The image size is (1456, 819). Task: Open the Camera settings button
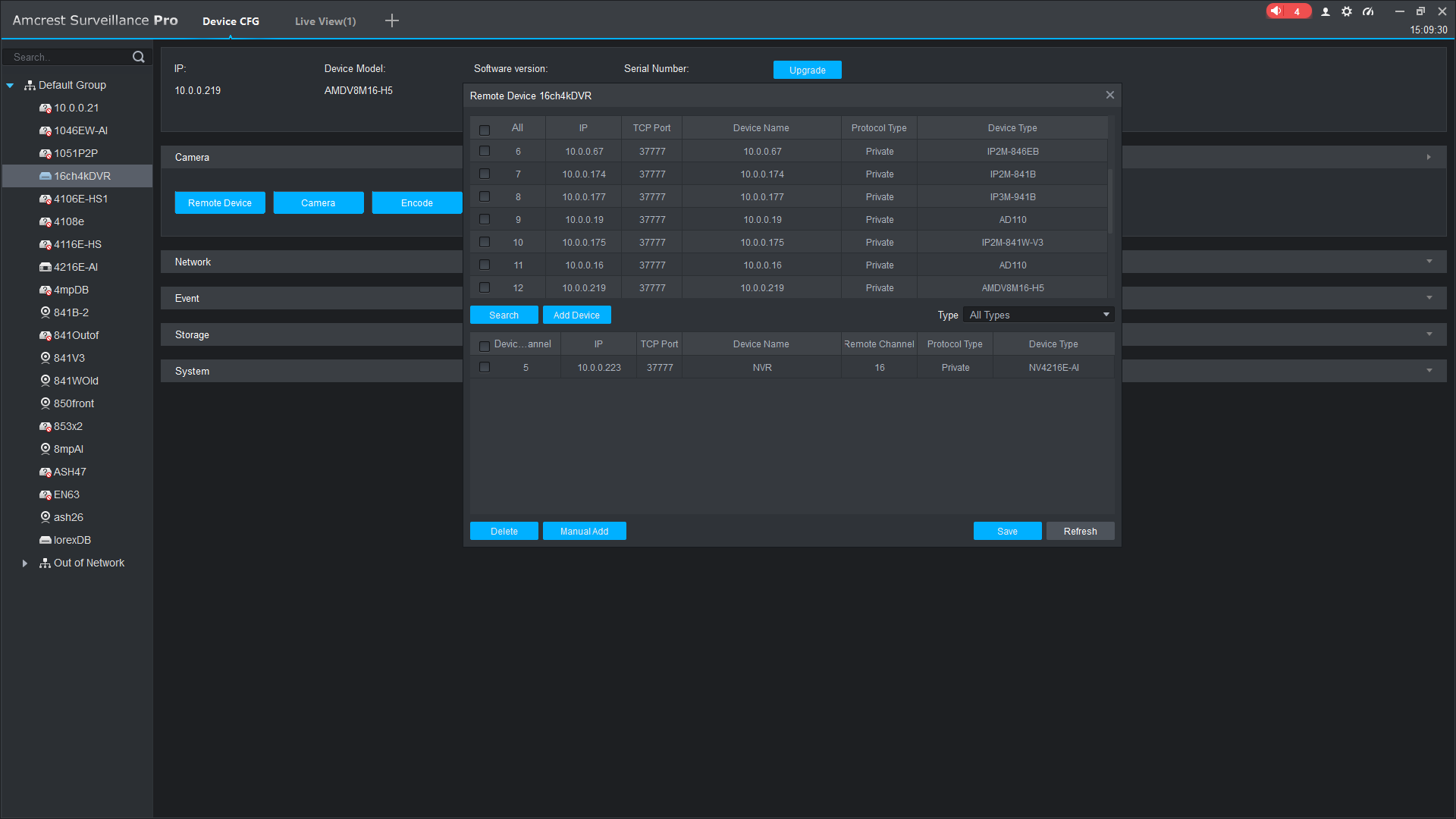tap(318, 202)
